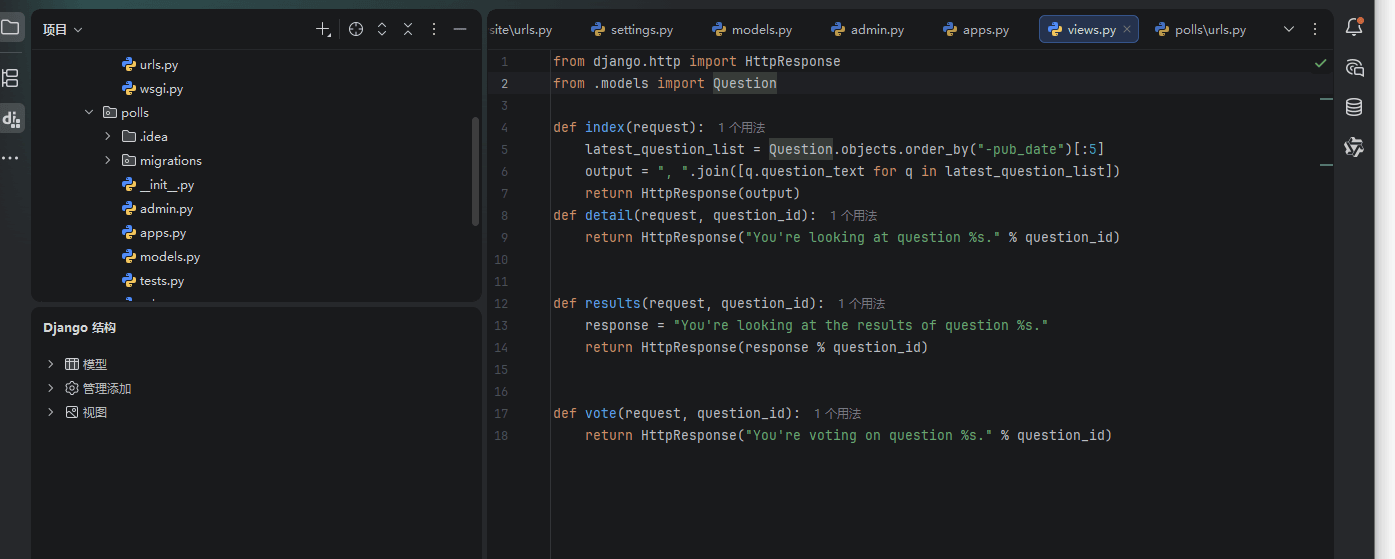Screen dimensions: 1395x559
Task: Expand the migrations folder
Action: [x=108, y=161]
